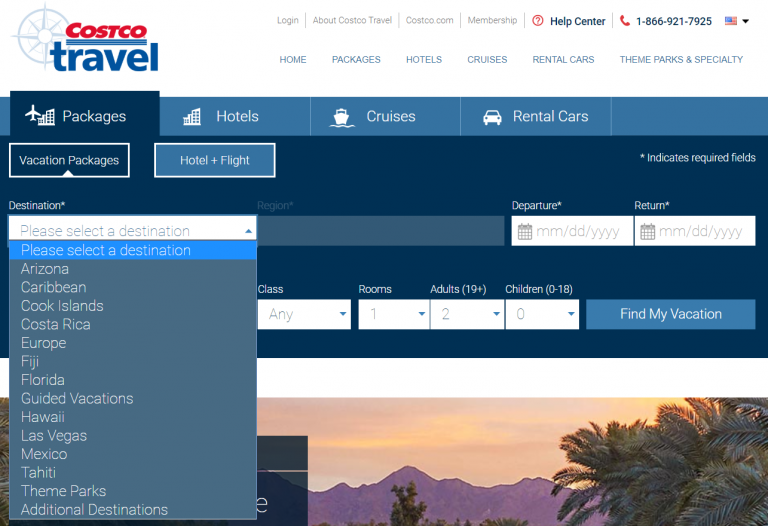768x526 pixels.
Task: Open the Membership link in header
Action: tap(492, 20)
